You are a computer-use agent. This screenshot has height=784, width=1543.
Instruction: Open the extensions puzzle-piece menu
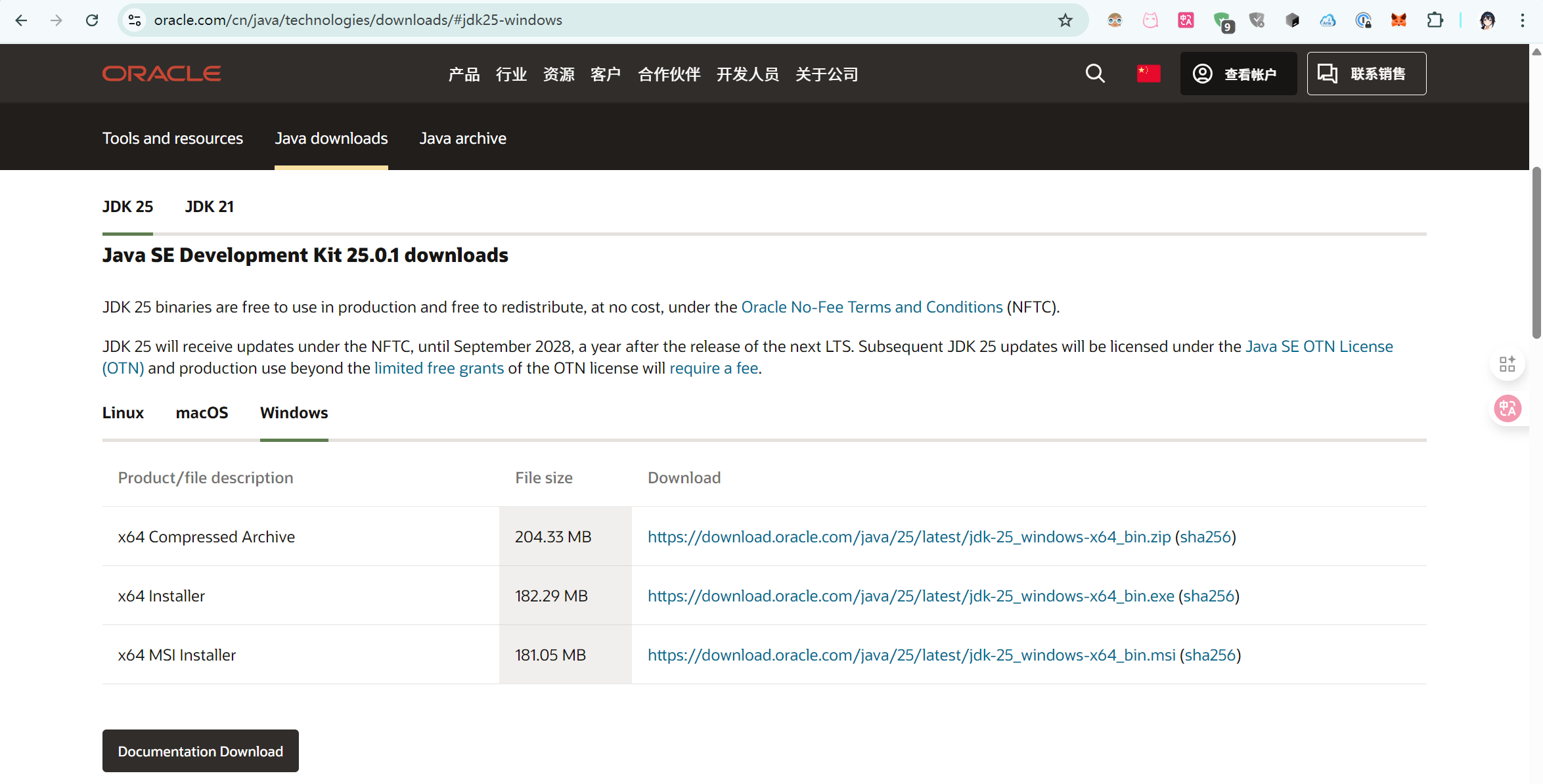(x=1435, y=20)
